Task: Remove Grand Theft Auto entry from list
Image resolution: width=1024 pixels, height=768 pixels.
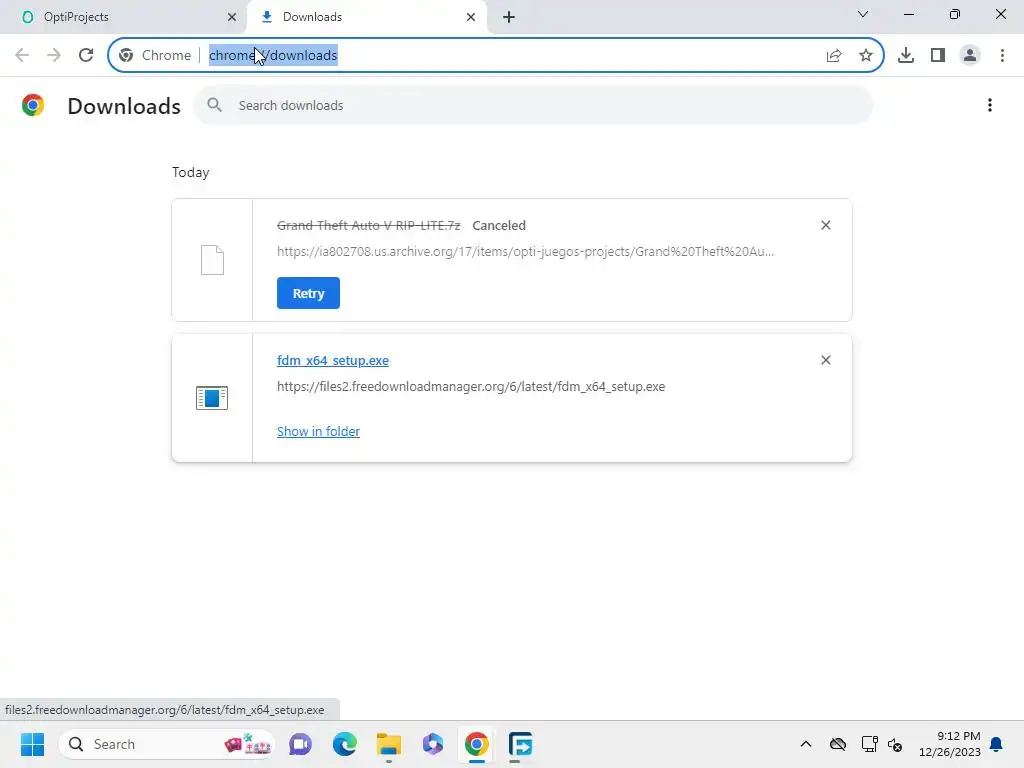Action: [825, 225]
